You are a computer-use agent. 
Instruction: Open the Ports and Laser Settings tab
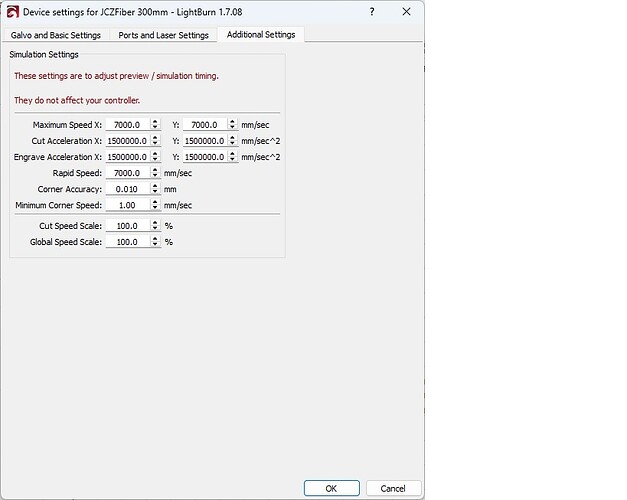pyautogui.click(x=163, y=35)
